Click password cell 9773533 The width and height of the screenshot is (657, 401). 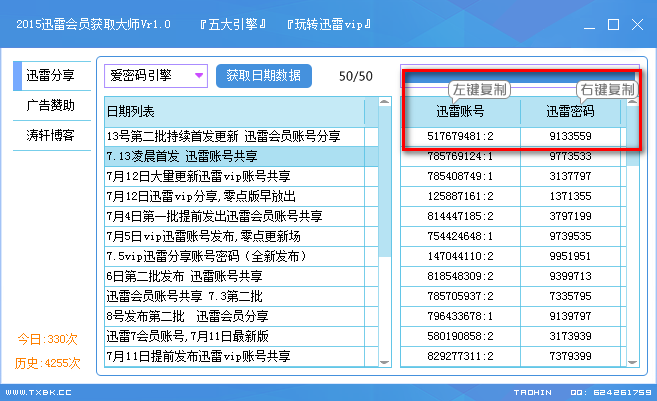click(570, 156)
